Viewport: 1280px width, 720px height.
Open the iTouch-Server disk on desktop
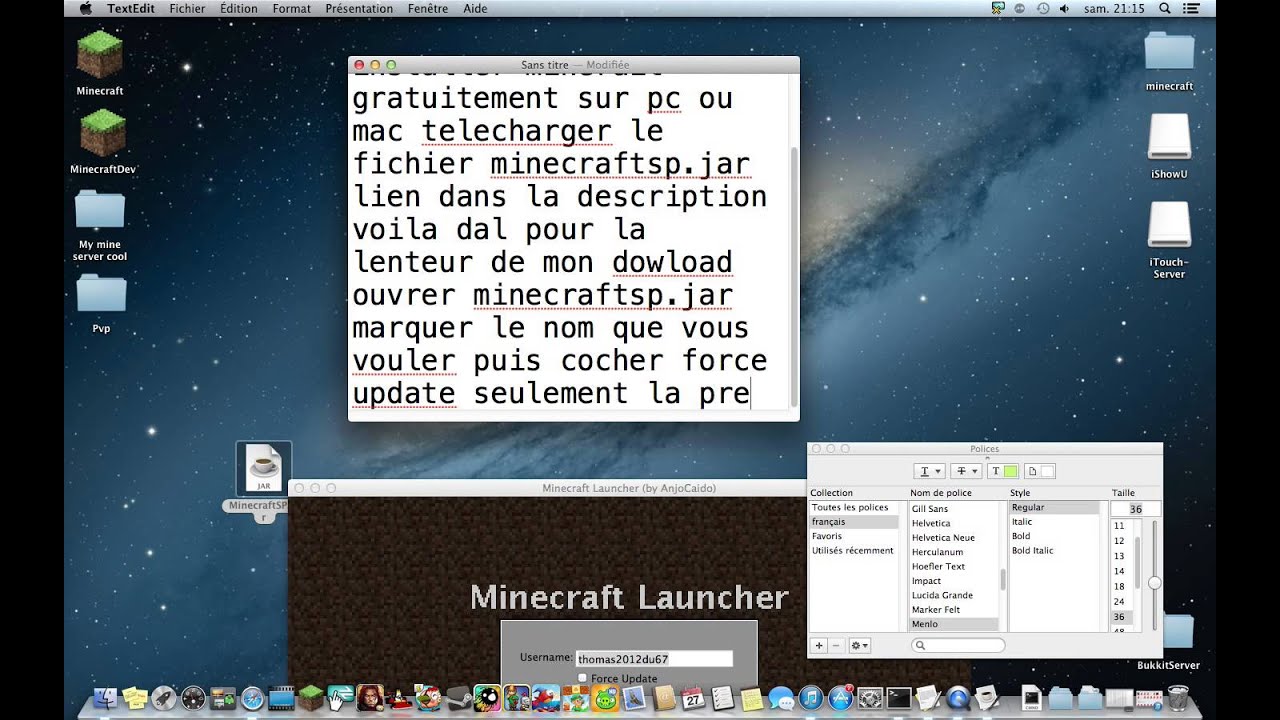click(1169, 225)
